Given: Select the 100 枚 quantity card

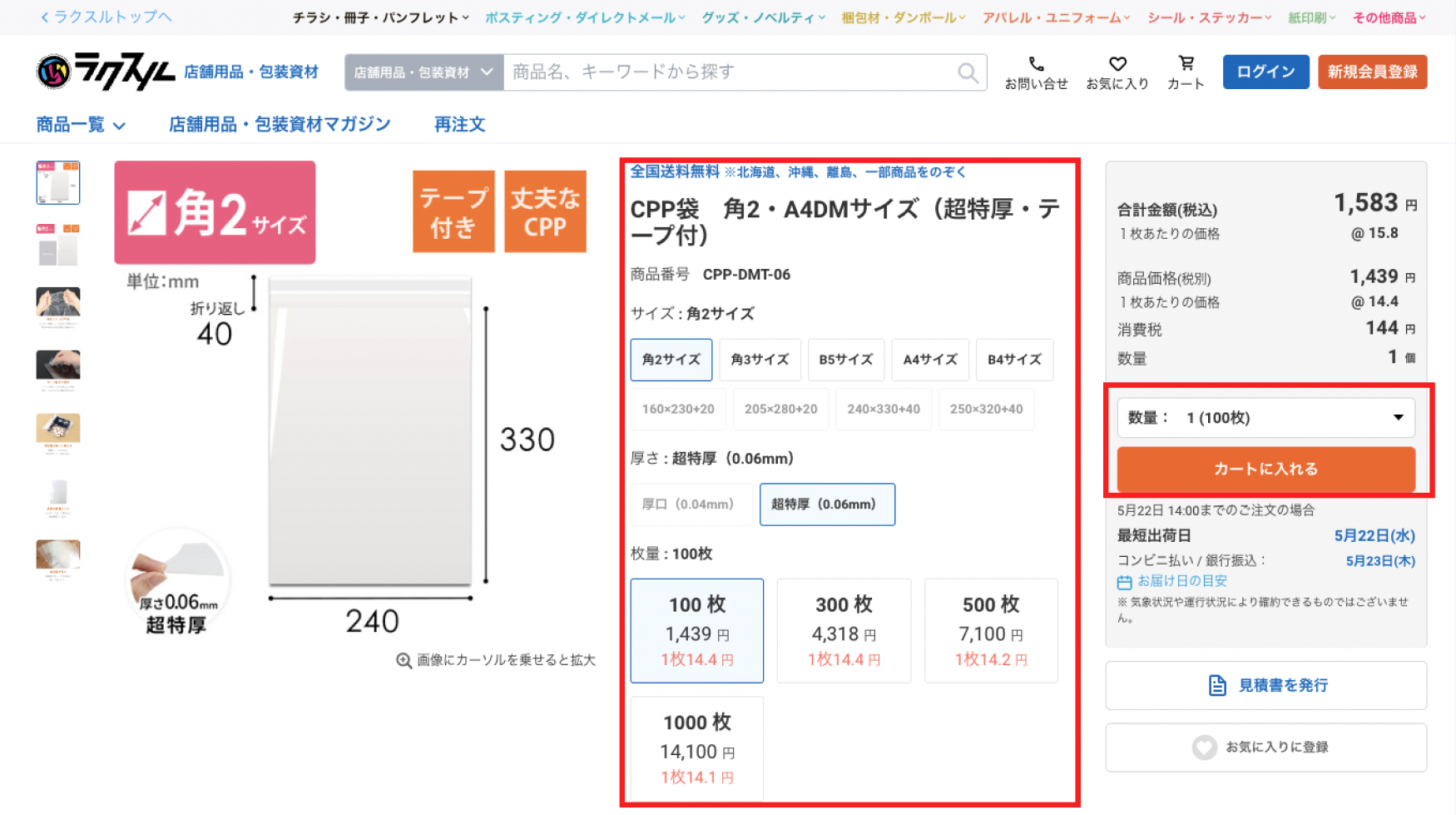Looking at the screenshot, I should tap(697, 631).
